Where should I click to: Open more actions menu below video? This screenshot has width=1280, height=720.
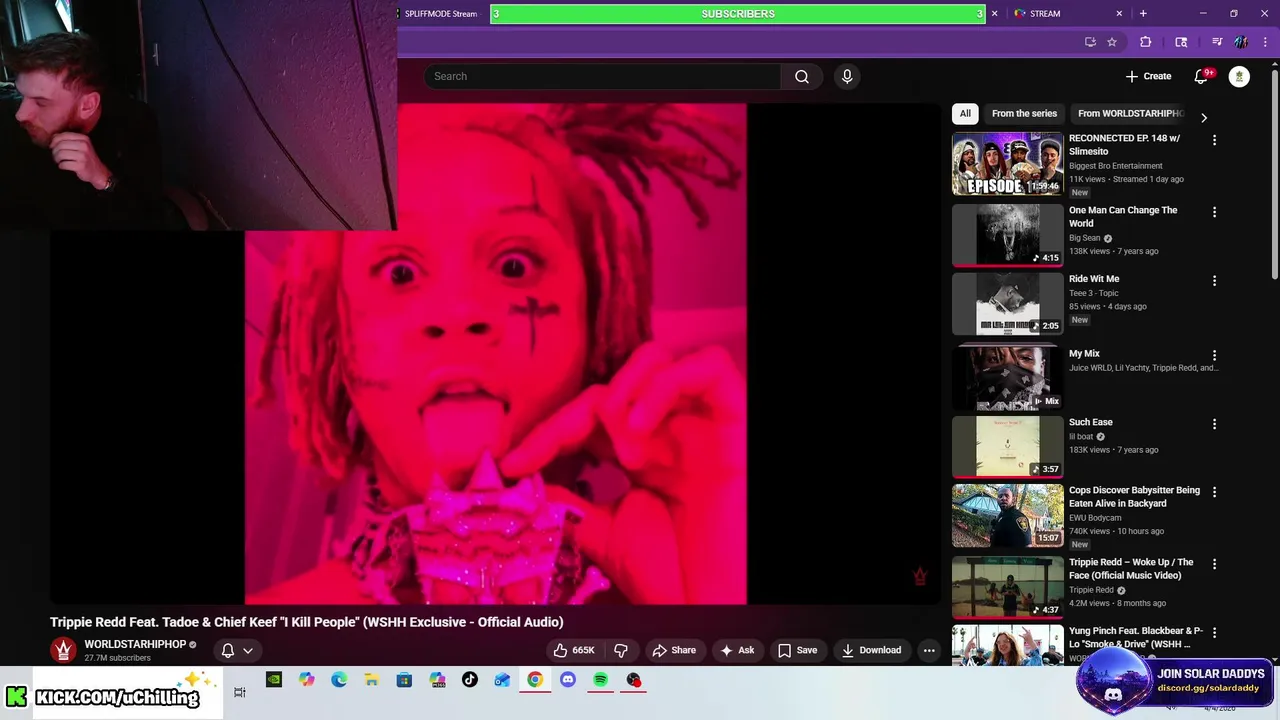pos(929,650)
